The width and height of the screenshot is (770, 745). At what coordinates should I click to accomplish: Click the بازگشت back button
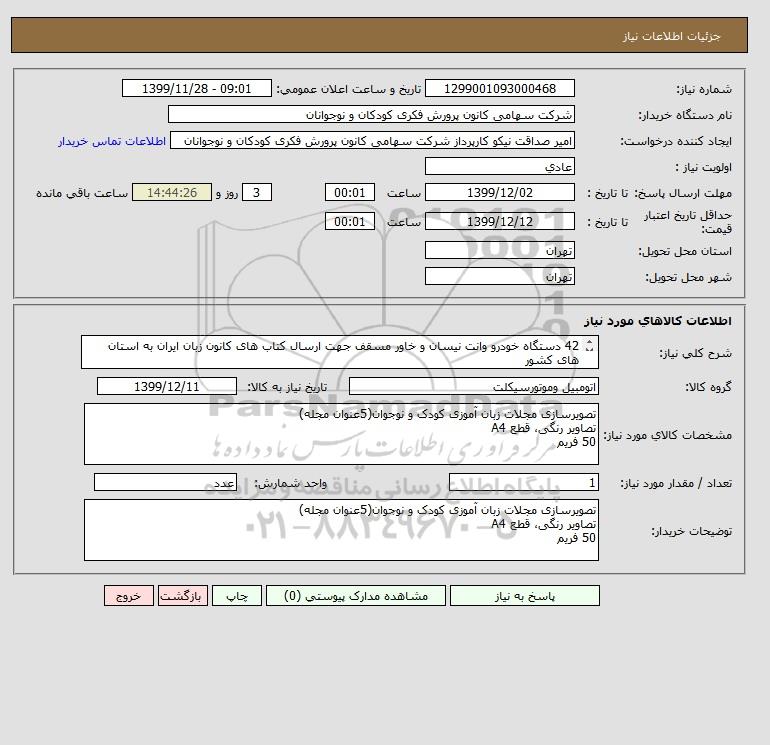[183, 596]
